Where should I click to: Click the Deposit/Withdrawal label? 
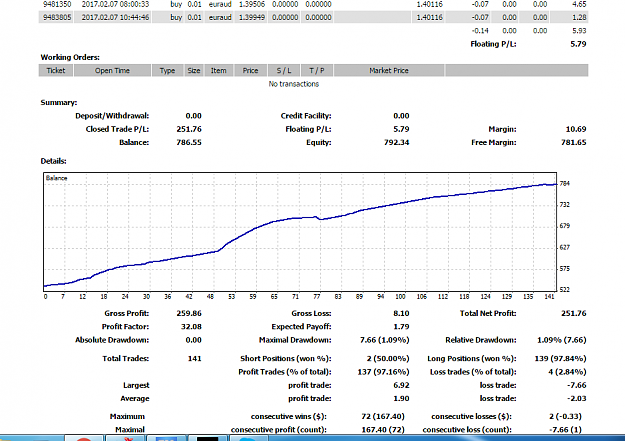tap(112, 116)
